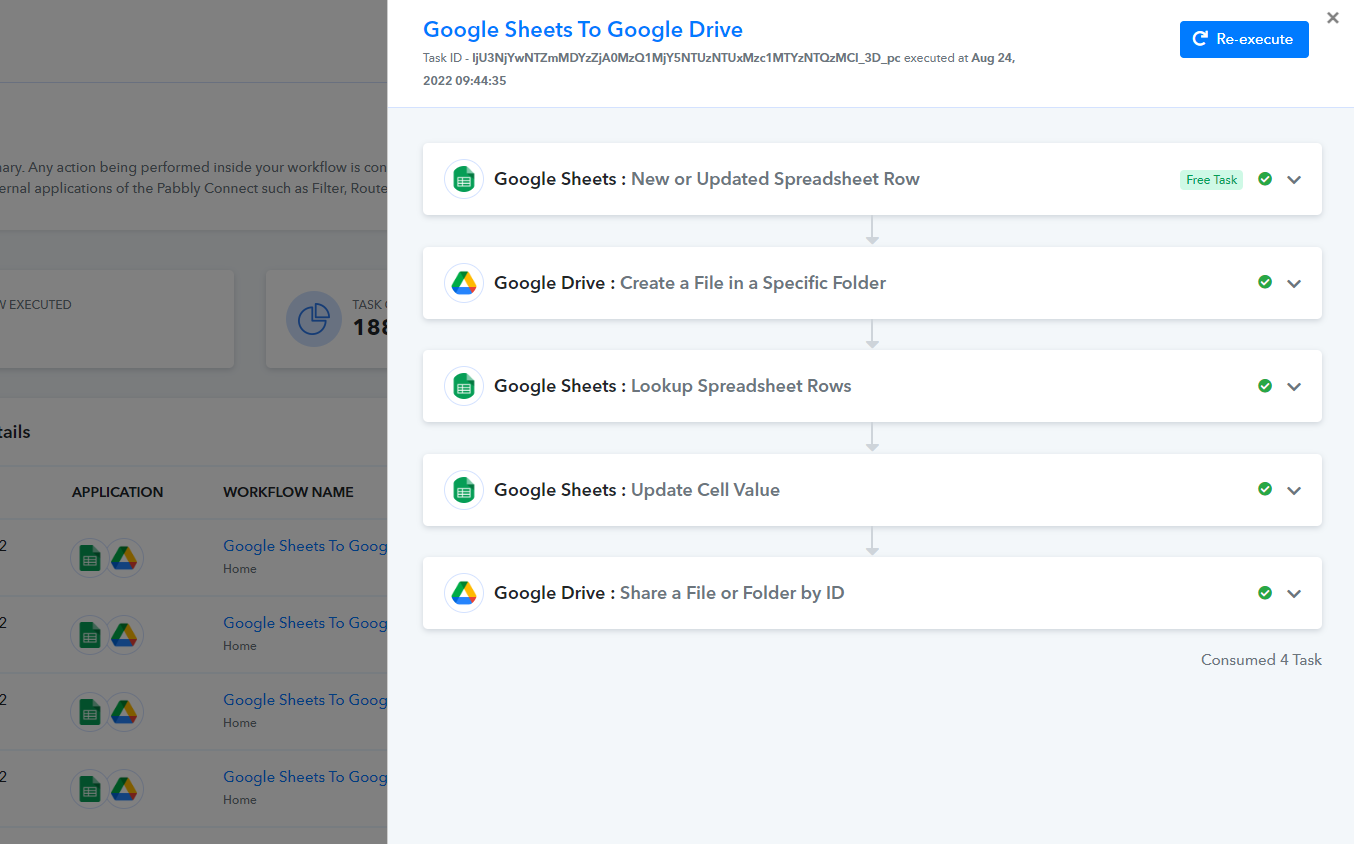
Task: Open first workflow name link in background table
Action: [305, 546]
